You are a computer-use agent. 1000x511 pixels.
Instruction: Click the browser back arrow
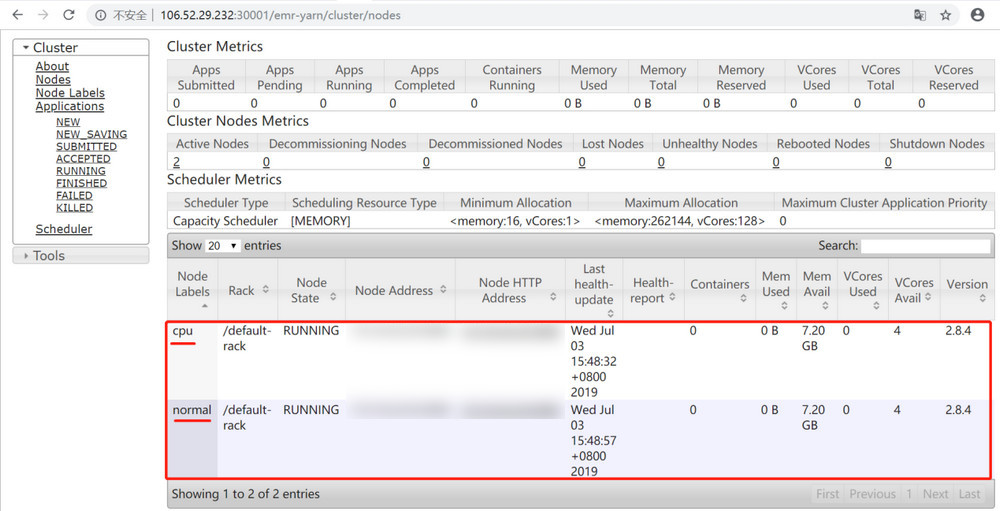point(17,15)
